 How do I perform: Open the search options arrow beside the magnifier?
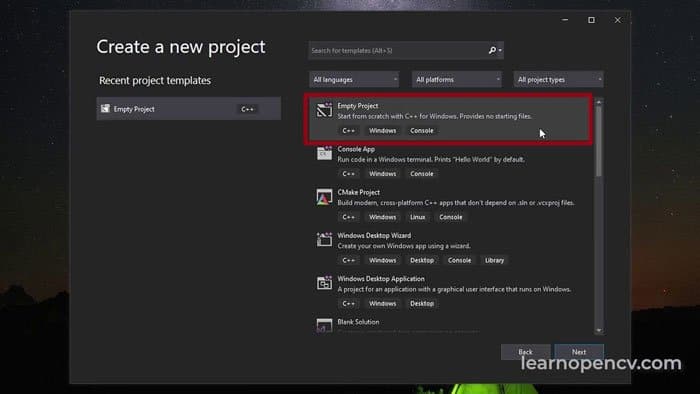[x=500, y=50]
